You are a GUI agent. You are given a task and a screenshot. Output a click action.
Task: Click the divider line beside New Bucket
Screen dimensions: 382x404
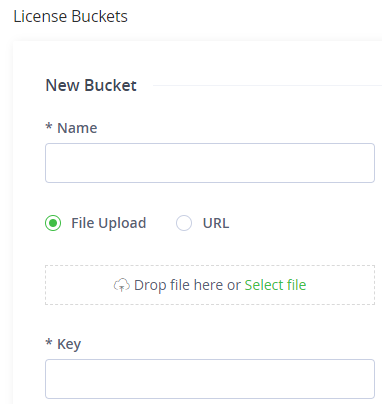point(267,86)
